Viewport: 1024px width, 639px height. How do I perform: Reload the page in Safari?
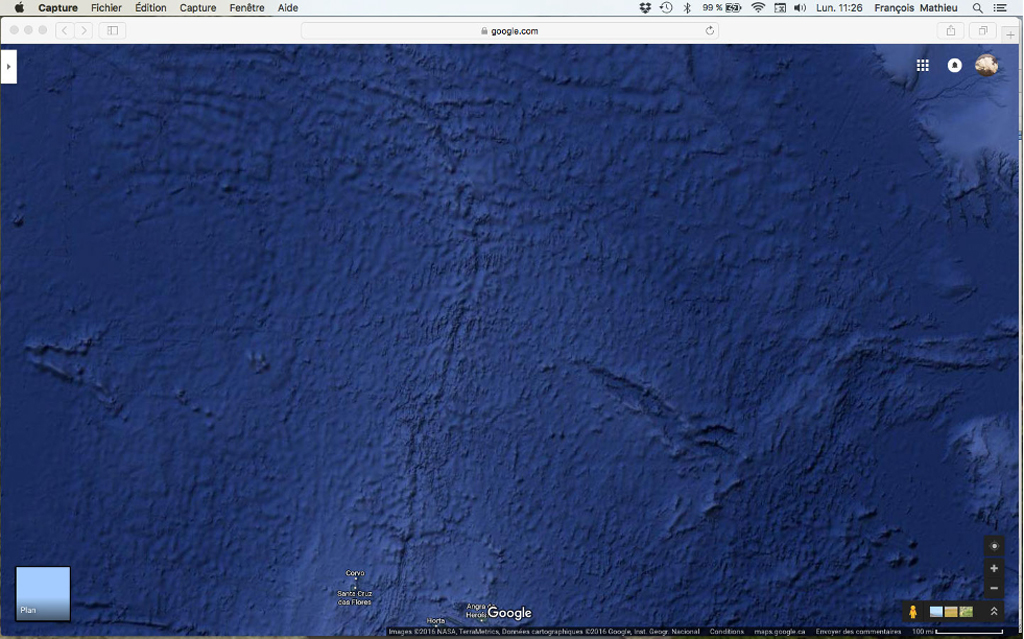pyautogui.click(x=709, y=31)
